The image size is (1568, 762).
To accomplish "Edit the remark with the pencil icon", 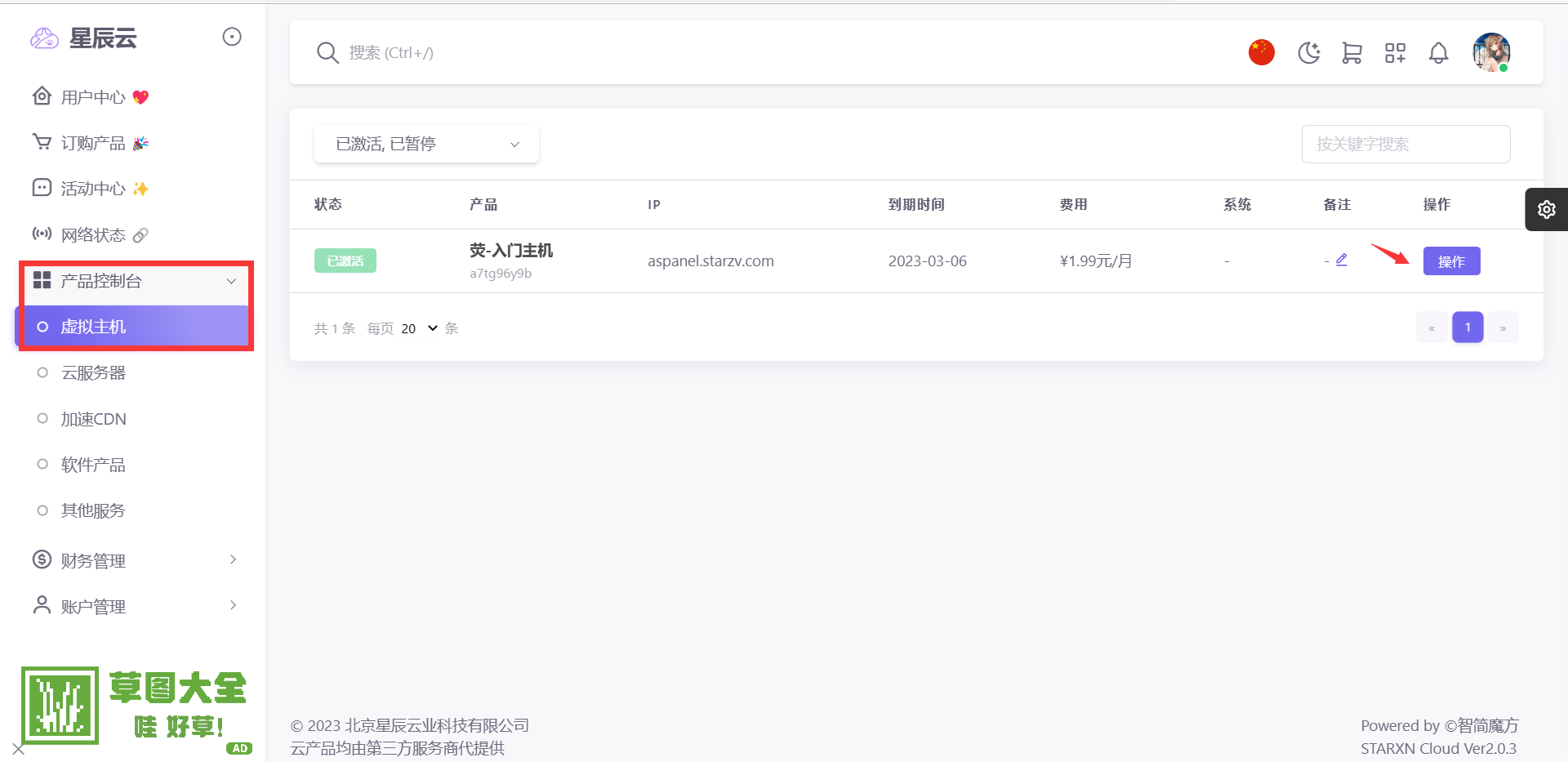I will (x=1341, y=260).
